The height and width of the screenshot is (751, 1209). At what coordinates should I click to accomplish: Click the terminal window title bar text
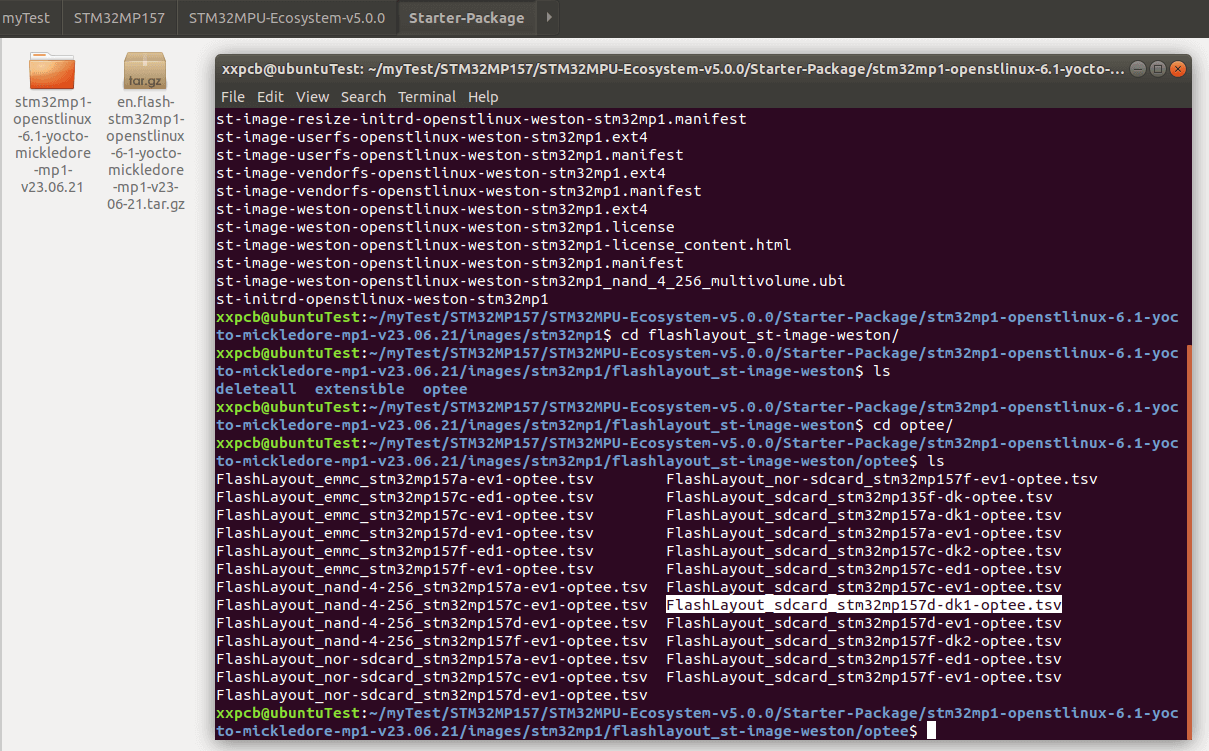tap(675, 69)
